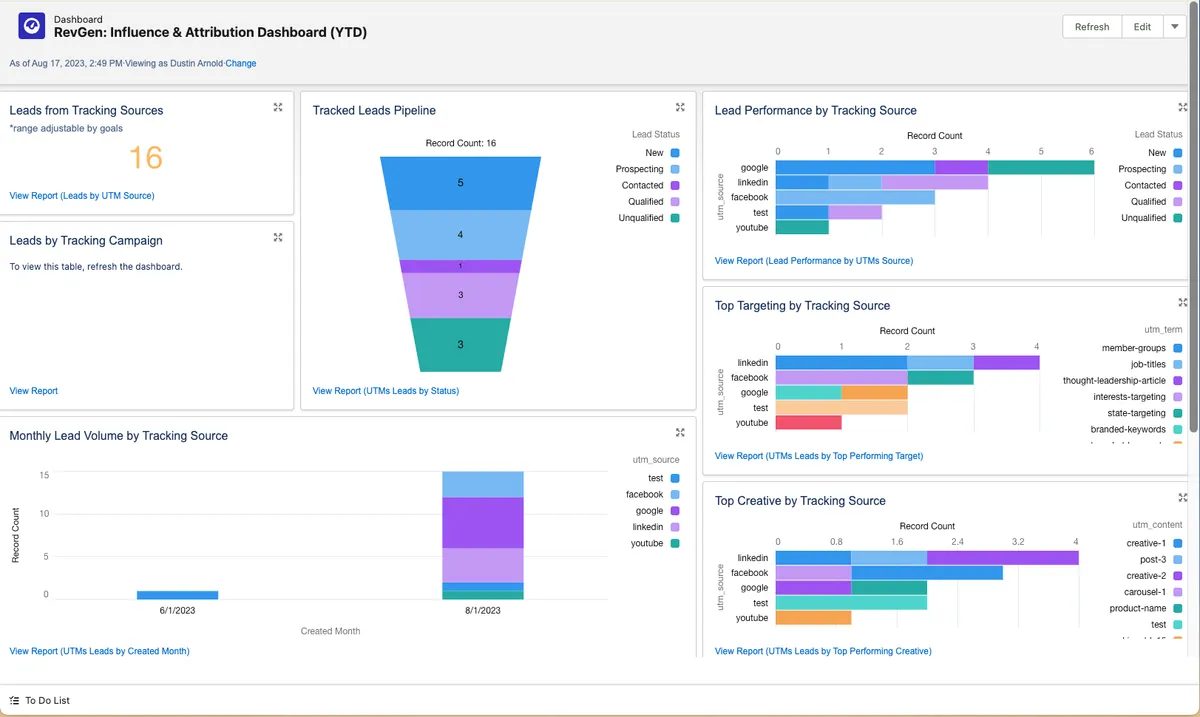Image resolution: width=1200 pixels, height=717 pixels.
Task: Click the state-targeting legend swatch
Action: (1178, 413)
